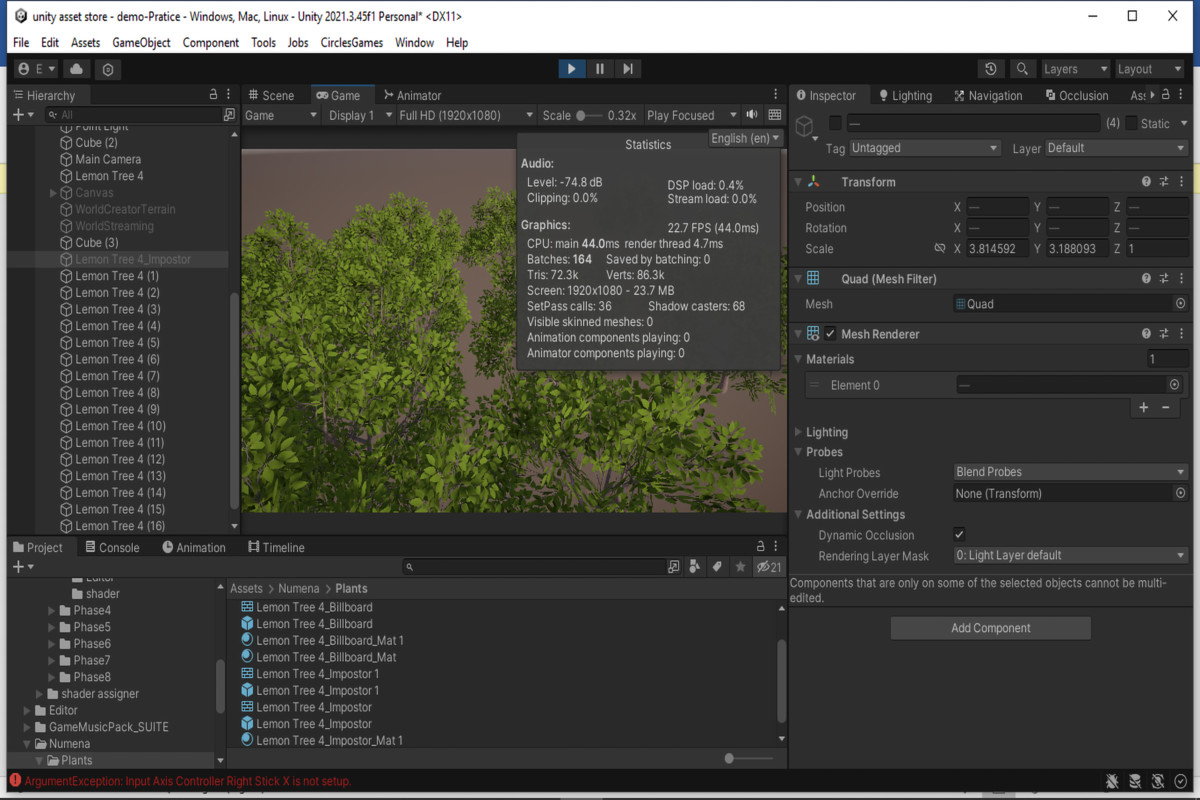
Task: Disable the Mesh Renderer component checkbox
Action: (x=830, y=334)
